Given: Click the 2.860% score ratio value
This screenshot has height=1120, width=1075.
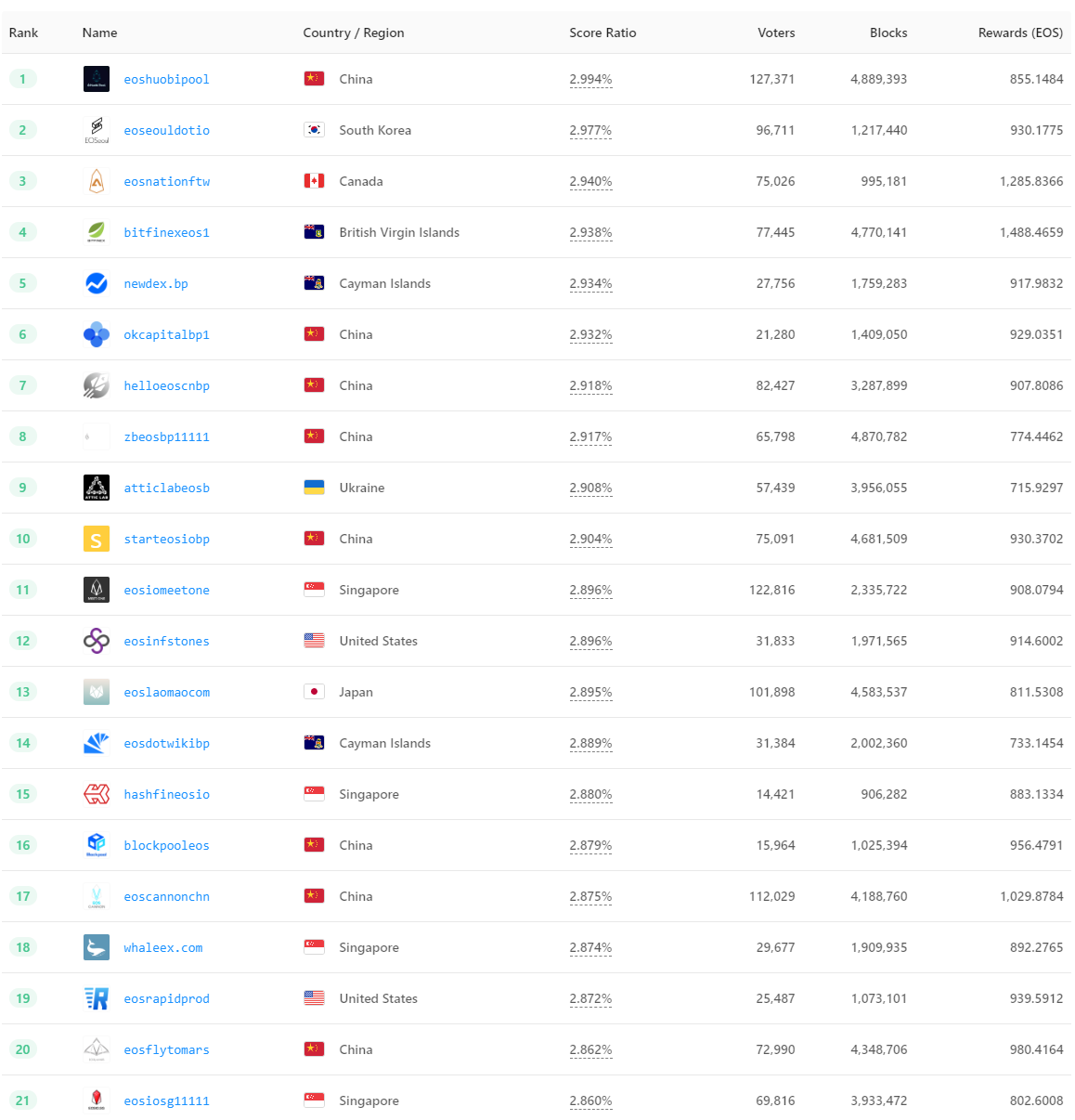Looking at the screenshot, I should tap(591, 1100).
